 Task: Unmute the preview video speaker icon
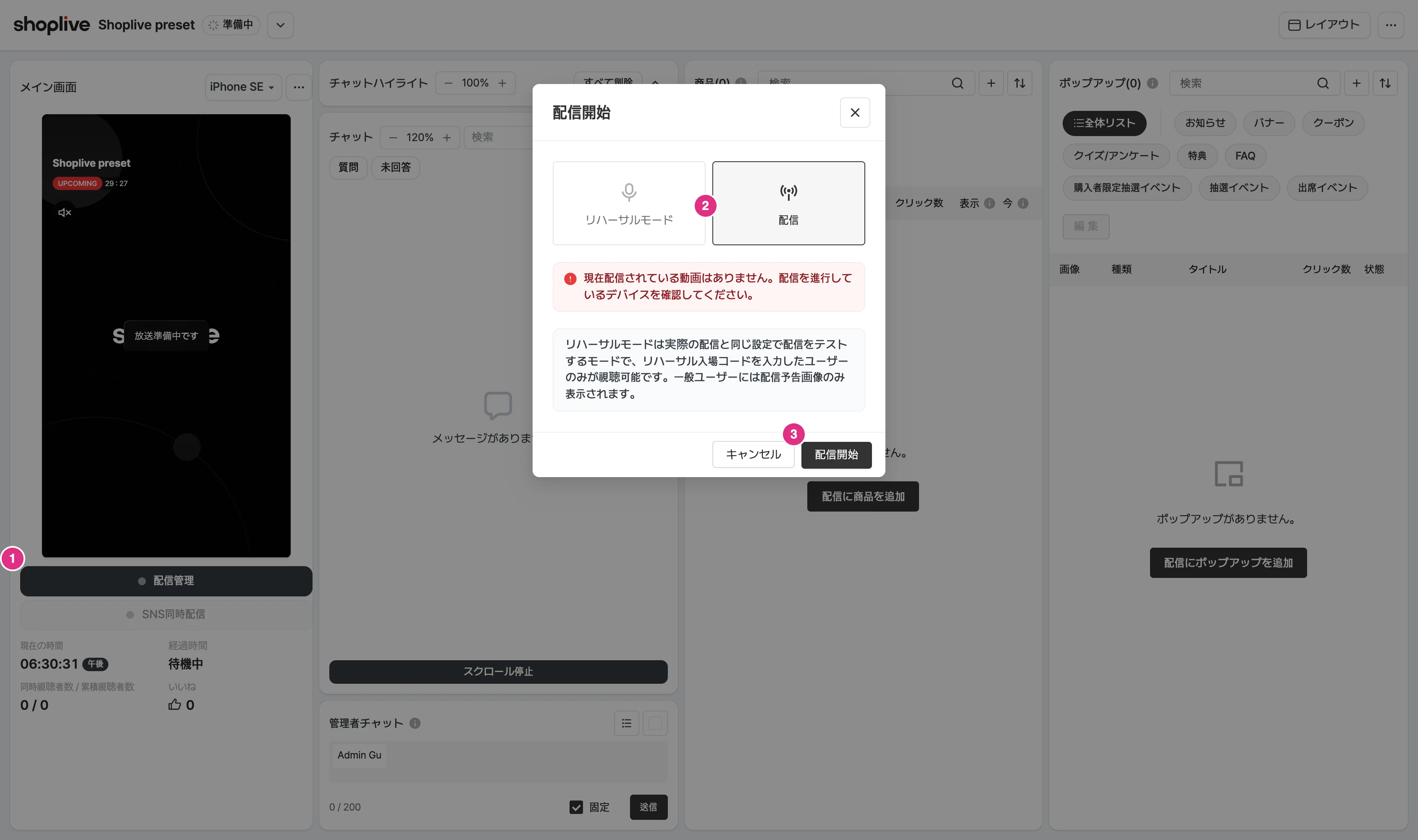[x=65, y=213]
